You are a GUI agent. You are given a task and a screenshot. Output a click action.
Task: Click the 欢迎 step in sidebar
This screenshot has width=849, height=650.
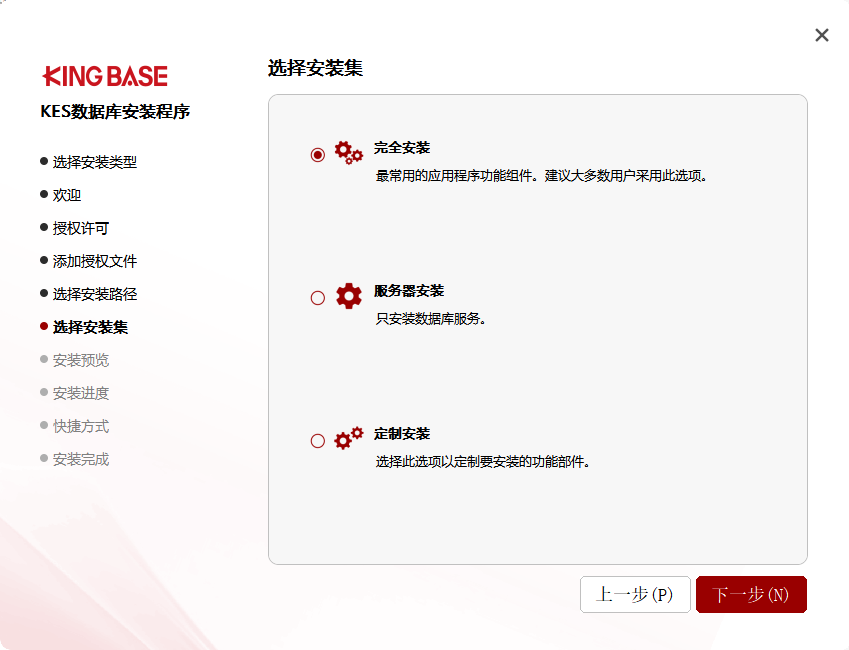67,195
